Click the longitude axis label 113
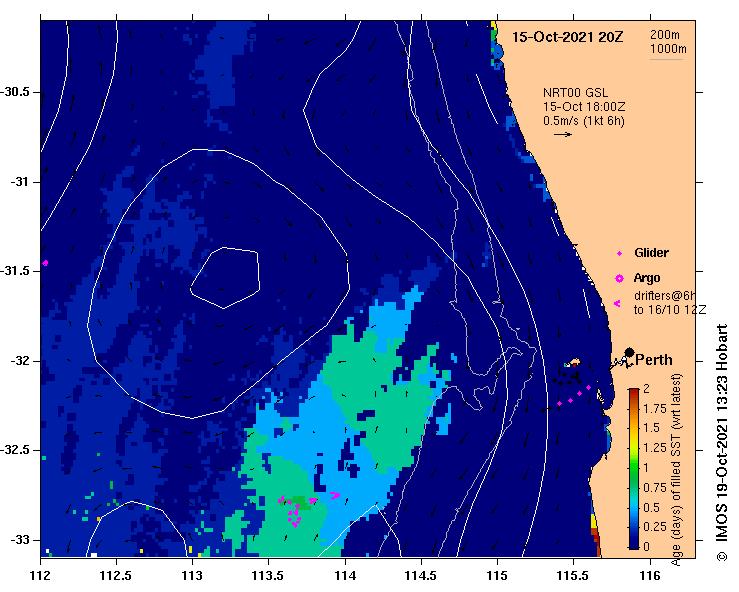 click(192, 576)
